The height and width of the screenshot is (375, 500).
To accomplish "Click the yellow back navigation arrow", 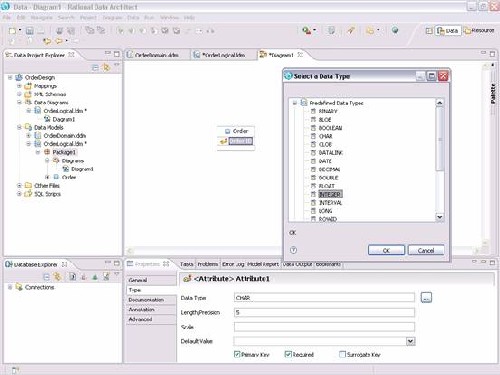I will click(x=47, y=41).
